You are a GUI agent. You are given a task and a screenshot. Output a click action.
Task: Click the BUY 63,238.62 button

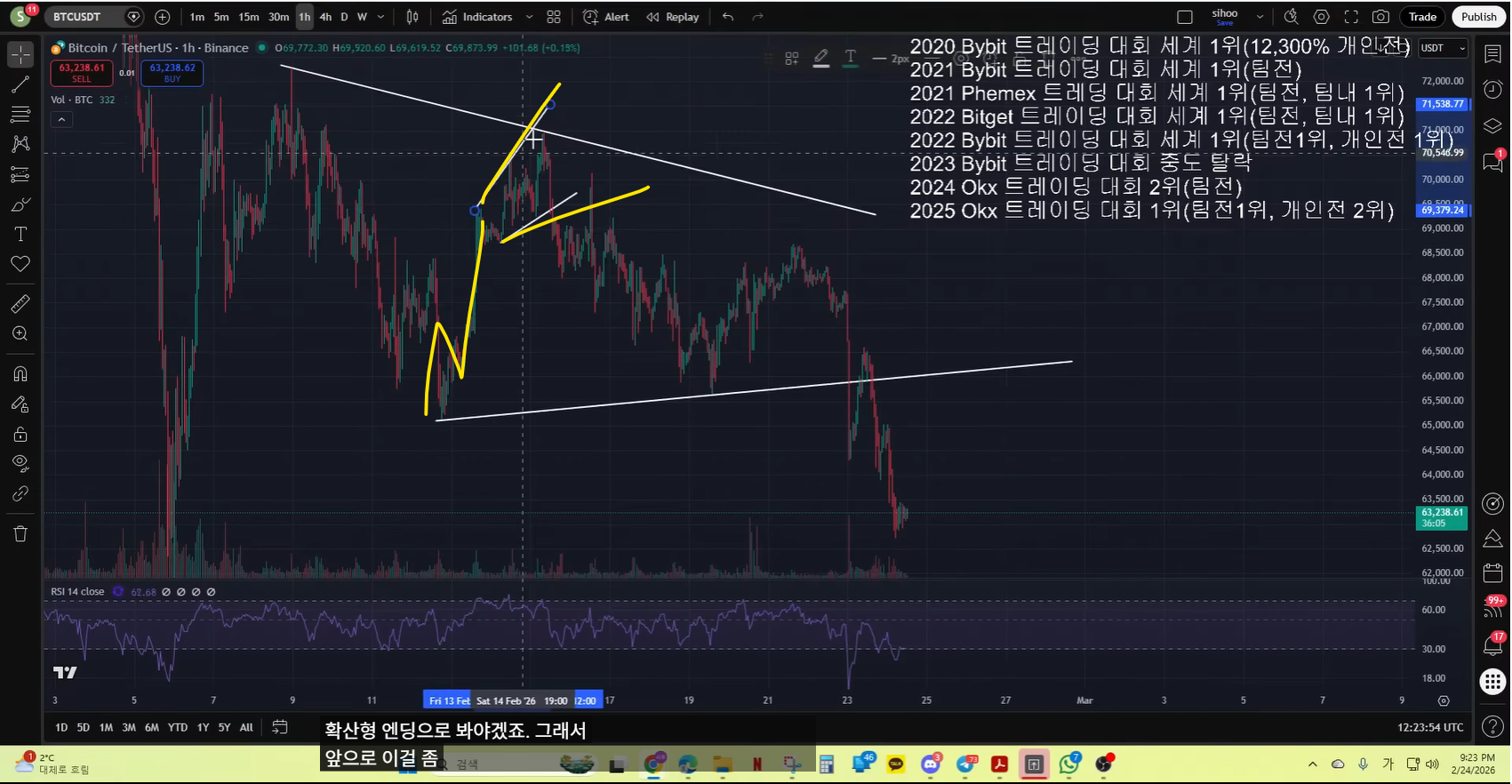pos(172,73)
